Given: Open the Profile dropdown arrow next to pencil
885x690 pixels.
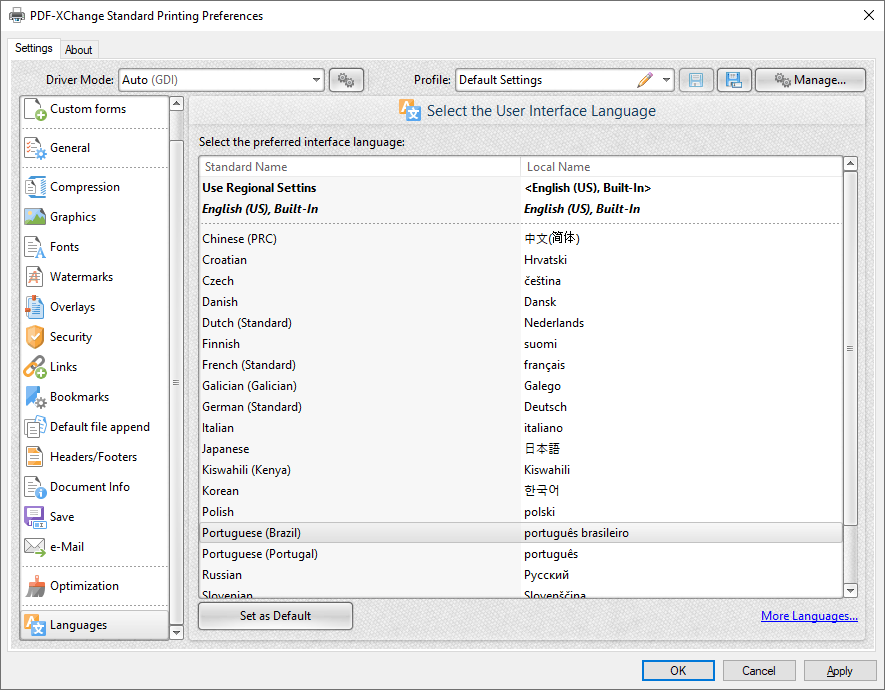Looking at the screenshot, I should [666, 79].
